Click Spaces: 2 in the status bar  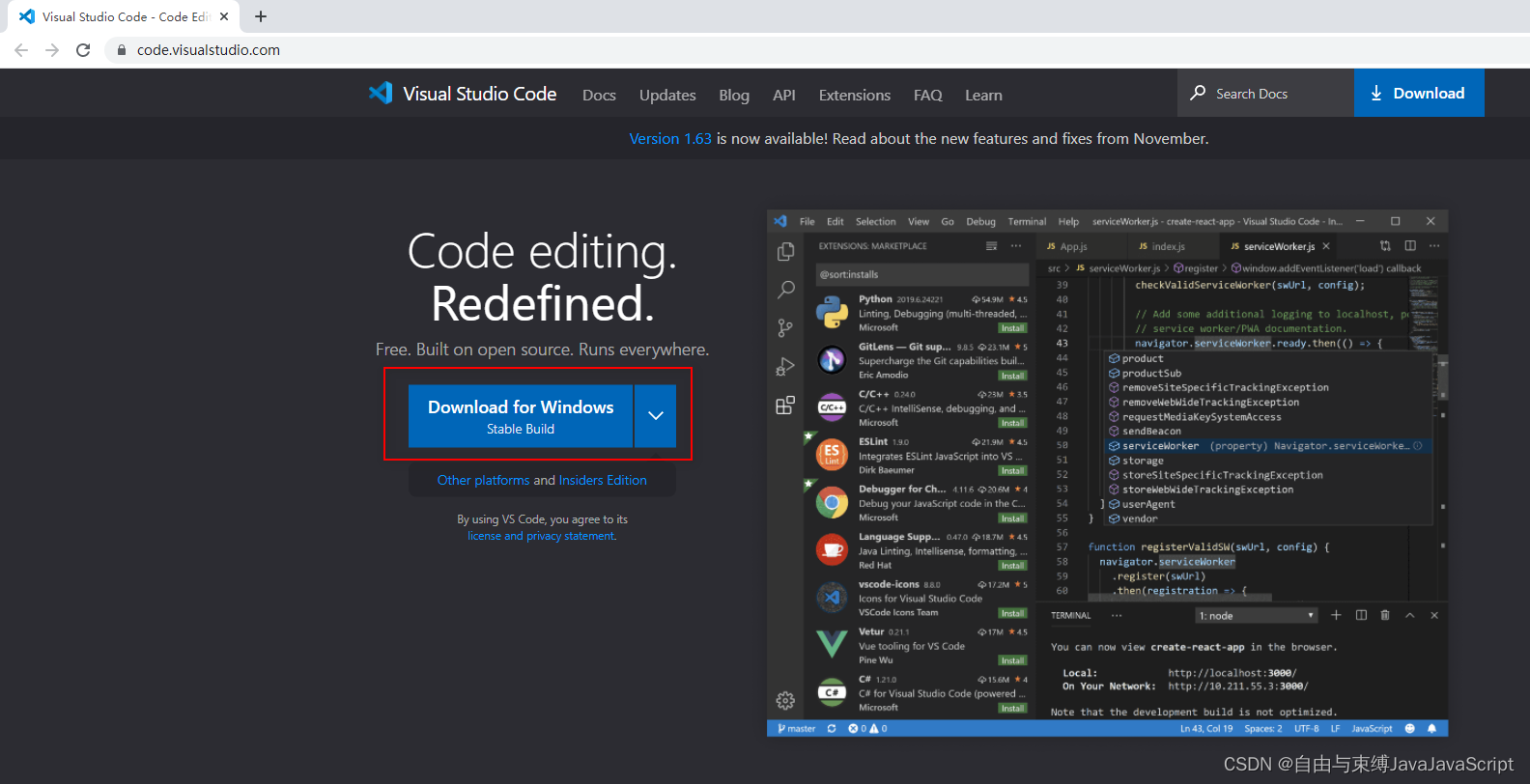pyautogui.click(x=1263, y=729)
